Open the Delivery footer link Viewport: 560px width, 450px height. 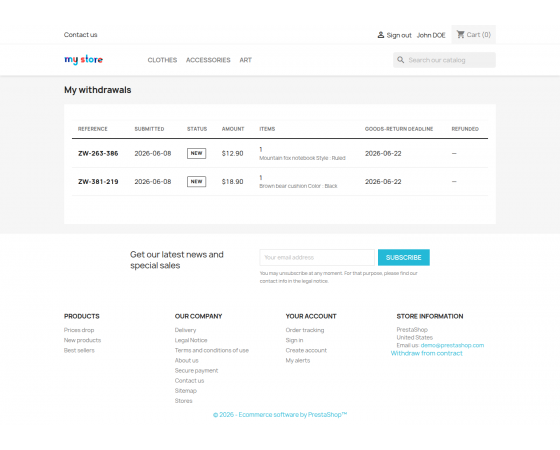[185, 330]
